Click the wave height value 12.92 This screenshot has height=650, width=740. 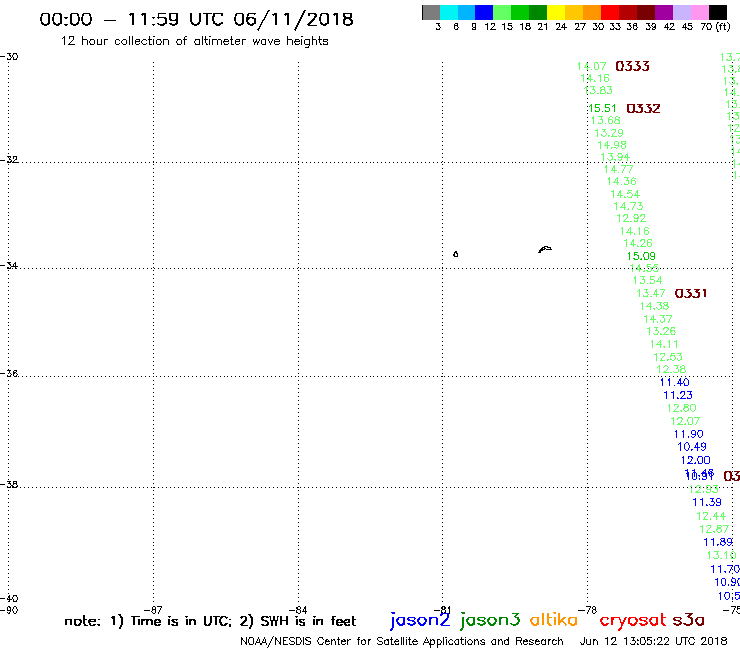(x=631, y=219)
